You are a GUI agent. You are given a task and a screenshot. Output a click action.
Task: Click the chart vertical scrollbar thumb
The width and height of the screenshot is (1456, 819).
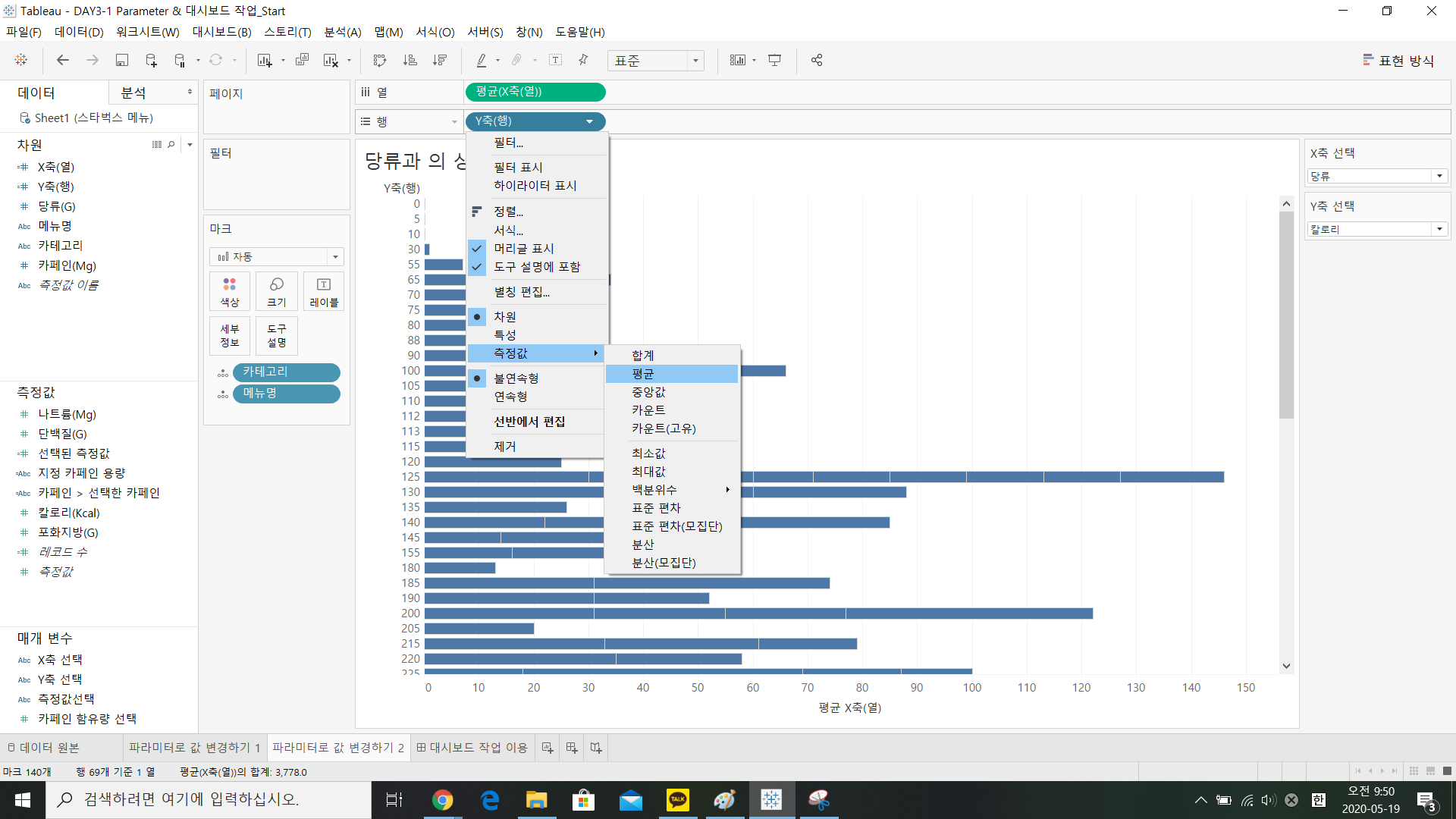click(1286, 315)
